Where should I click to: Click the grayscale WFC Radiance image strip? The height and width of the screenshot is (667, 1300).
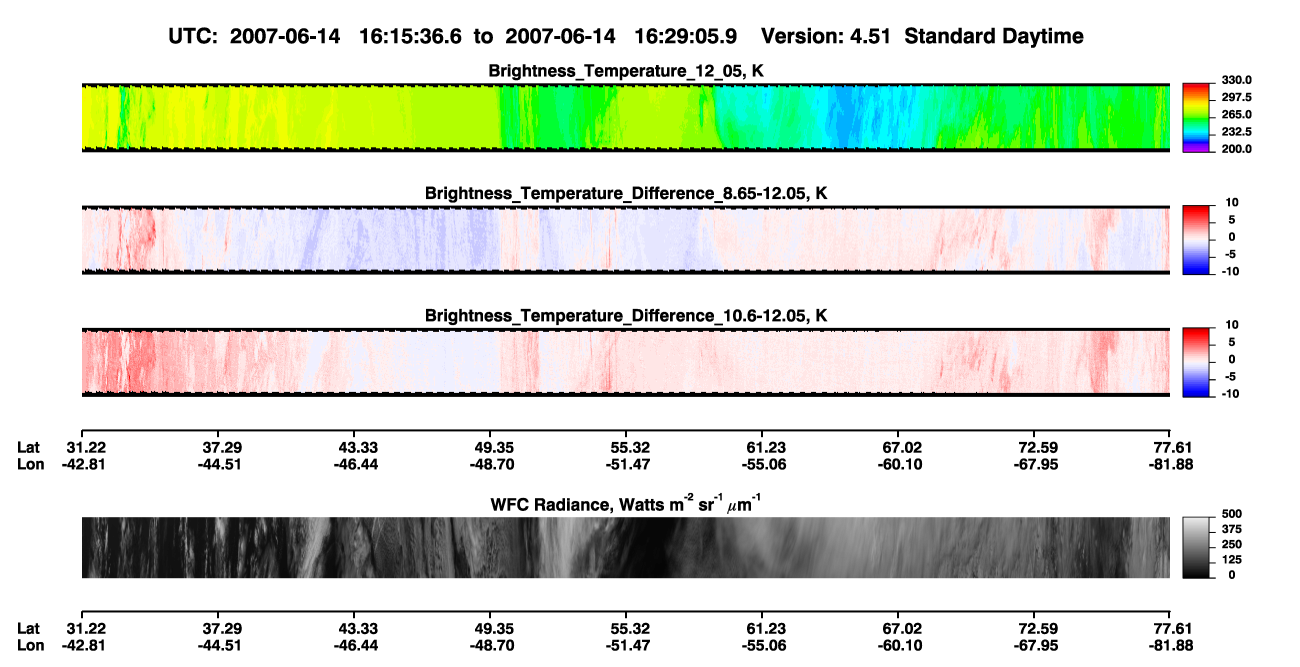tap(626, 547)
